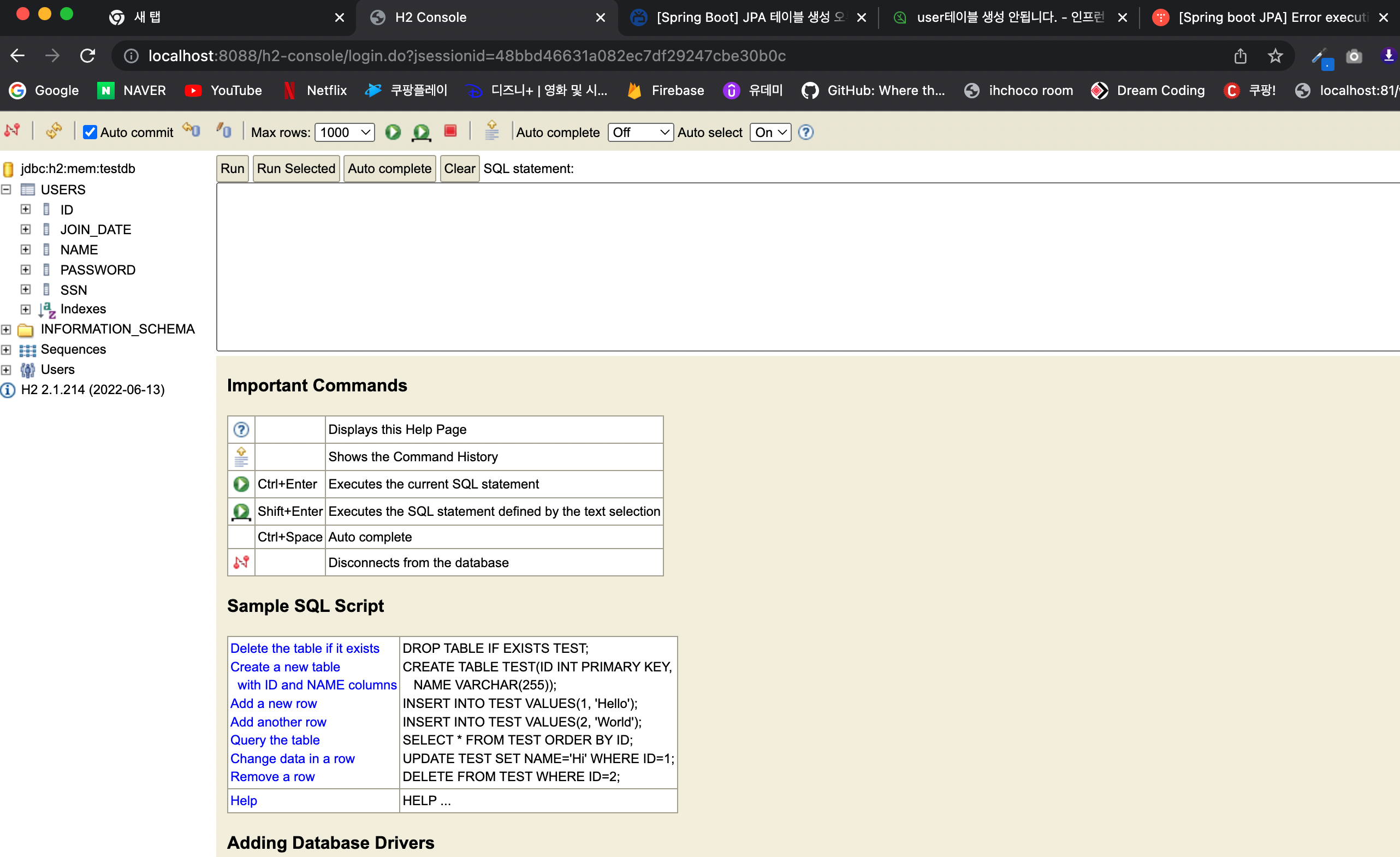Viewport: 1400px width, 857px height.
Task: Click the Refresh icon in H2 toolbar
Action: pos(54,132)
